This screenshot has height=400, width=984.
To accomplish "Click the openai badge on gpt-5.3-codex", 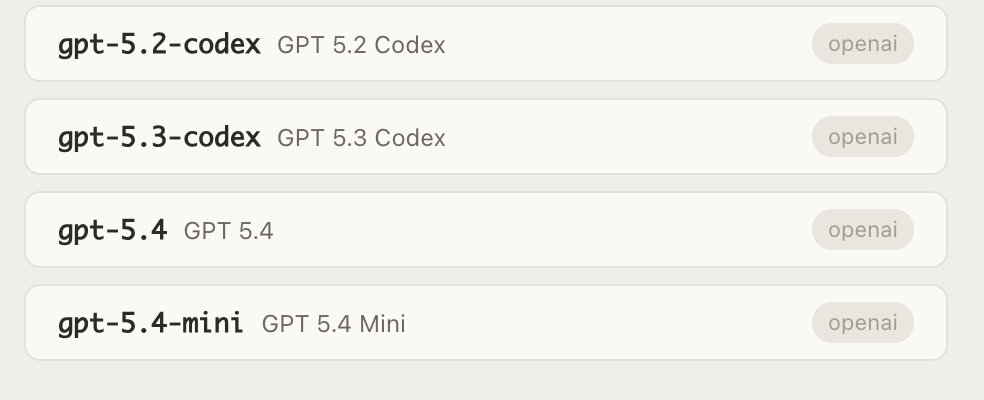I will click(x=863, y=136).
